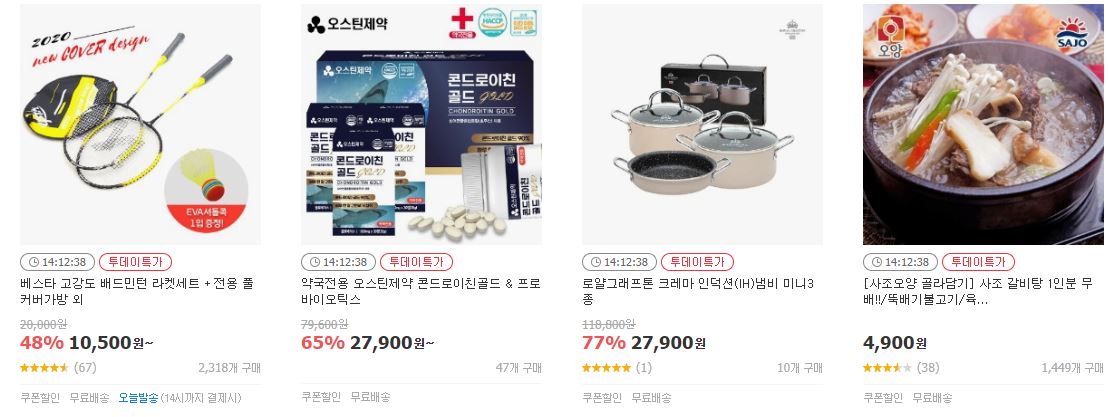Click the 오늘발송 same-day shipping label
This screenshot has width=1109, height=417.
pos(139,398)
